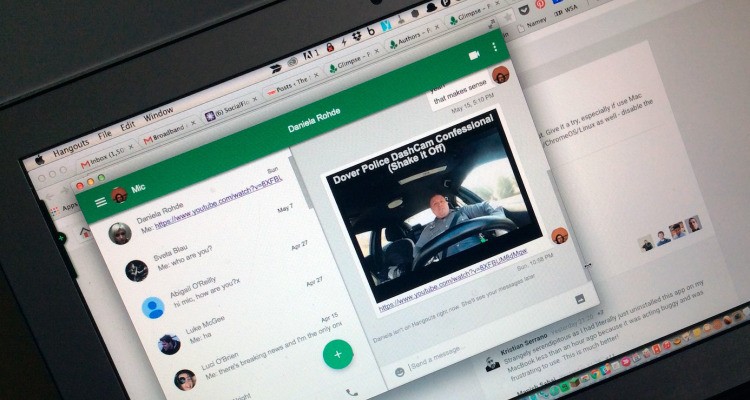Open the emoji picker in message box
This screenshot has width=750, height=400.
click(400, 371)
